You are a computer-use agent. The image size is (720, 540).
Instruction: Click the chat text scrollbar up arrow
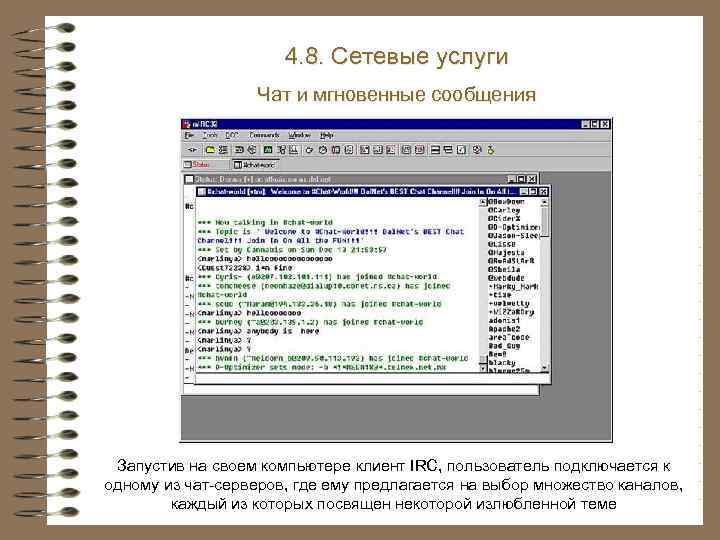pos(482,202)
